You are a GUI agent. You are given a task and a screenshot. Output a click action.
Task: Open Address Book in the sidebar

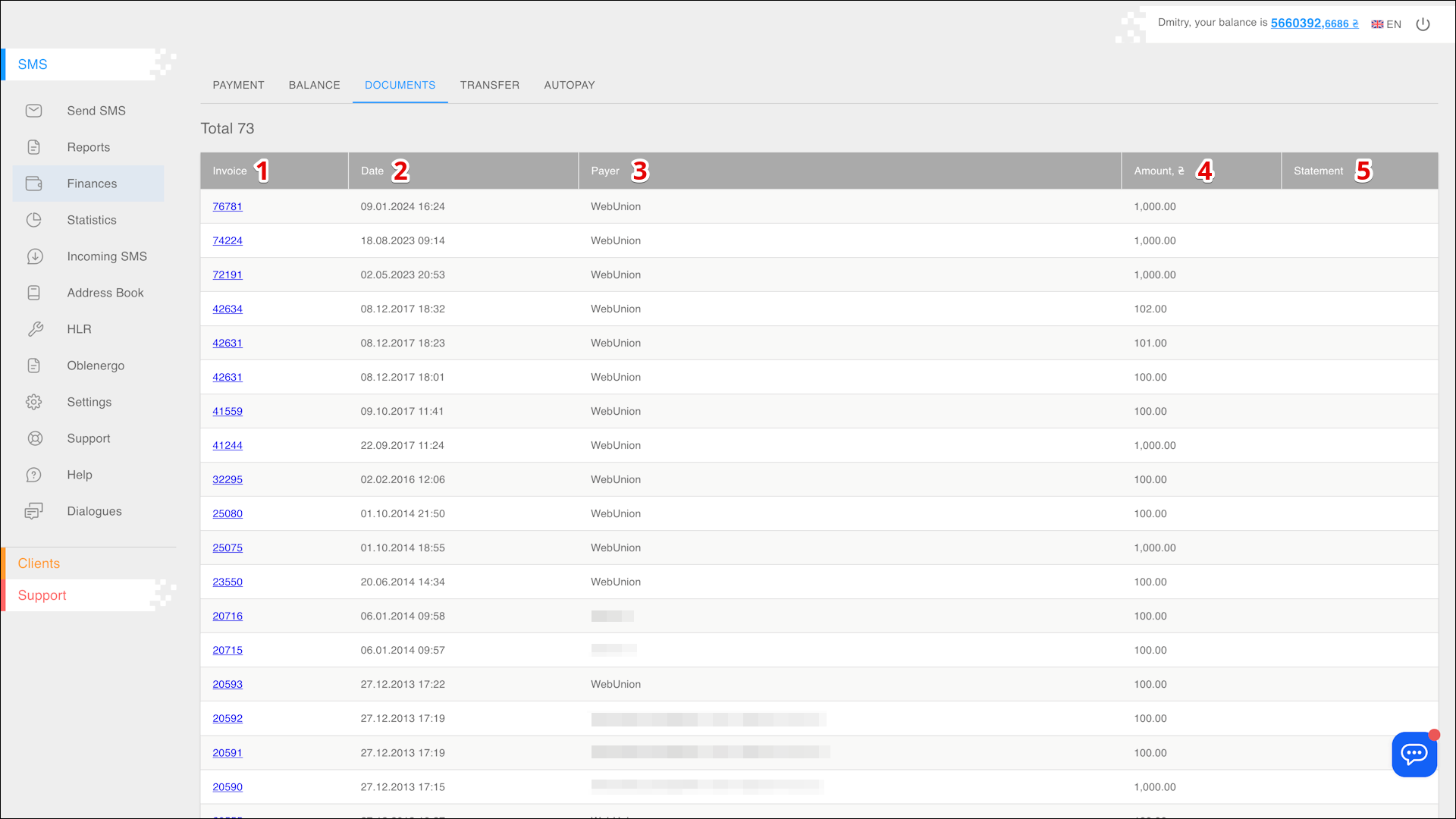pos(105,293)
